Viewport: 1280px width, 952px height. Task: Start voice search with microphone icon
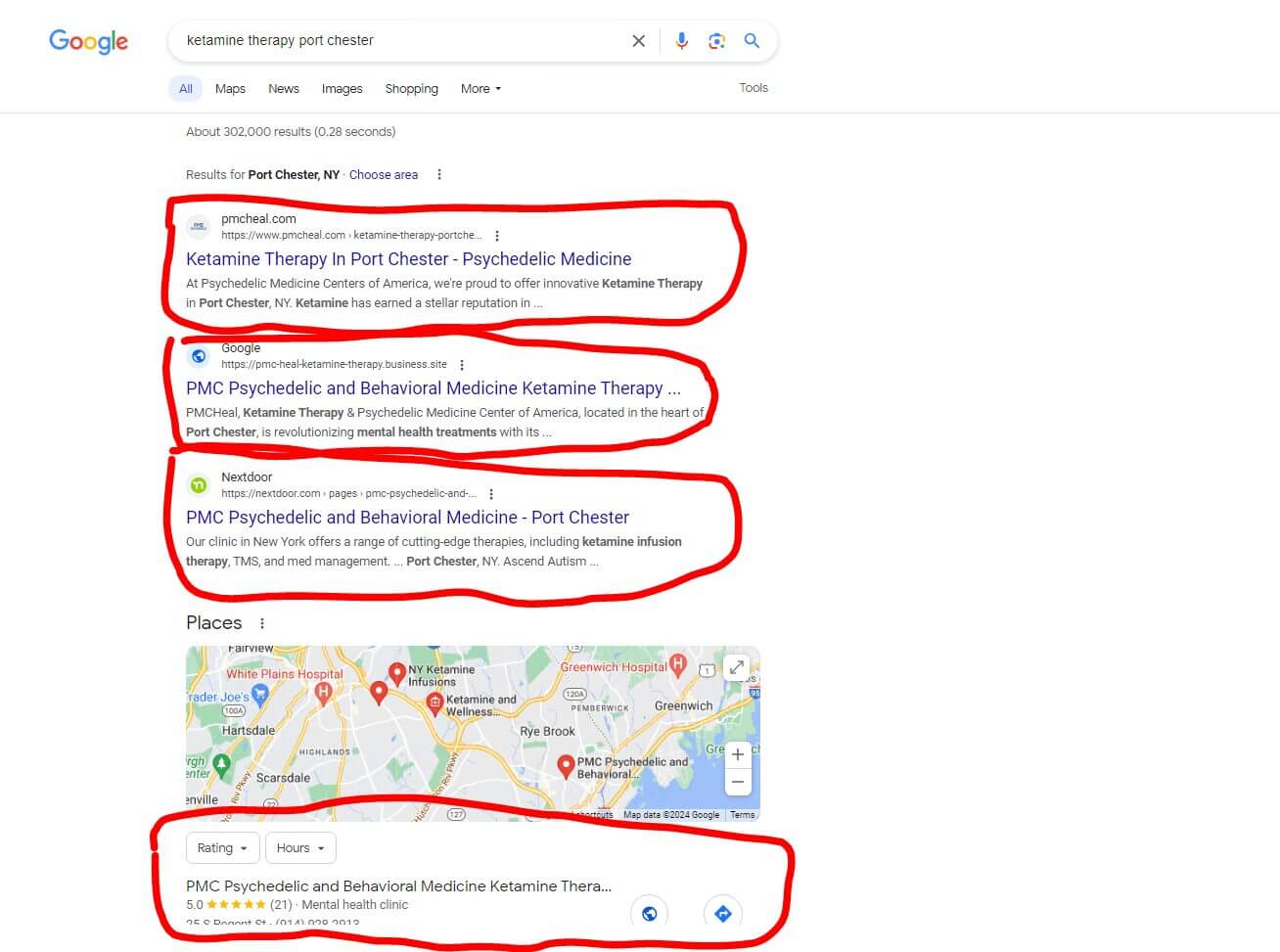682,41
